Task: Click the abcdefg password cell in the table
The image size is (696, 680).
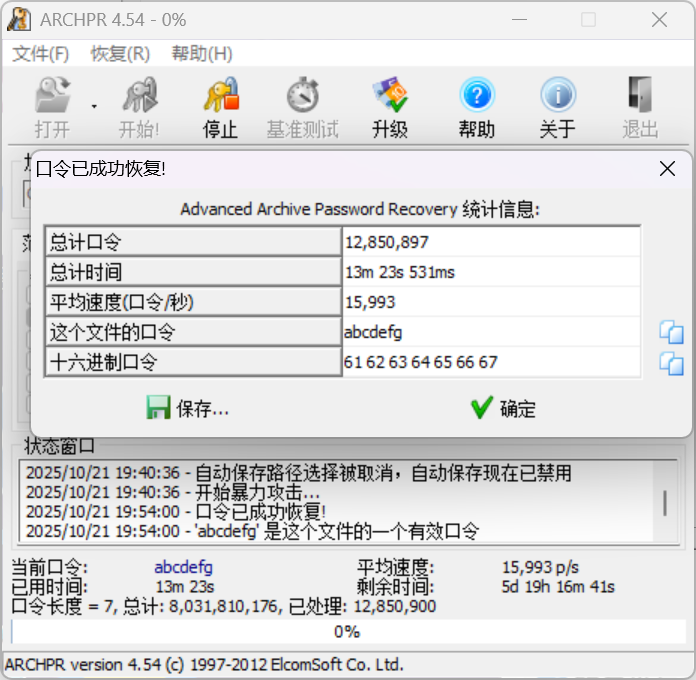Action: coord(491,332)
